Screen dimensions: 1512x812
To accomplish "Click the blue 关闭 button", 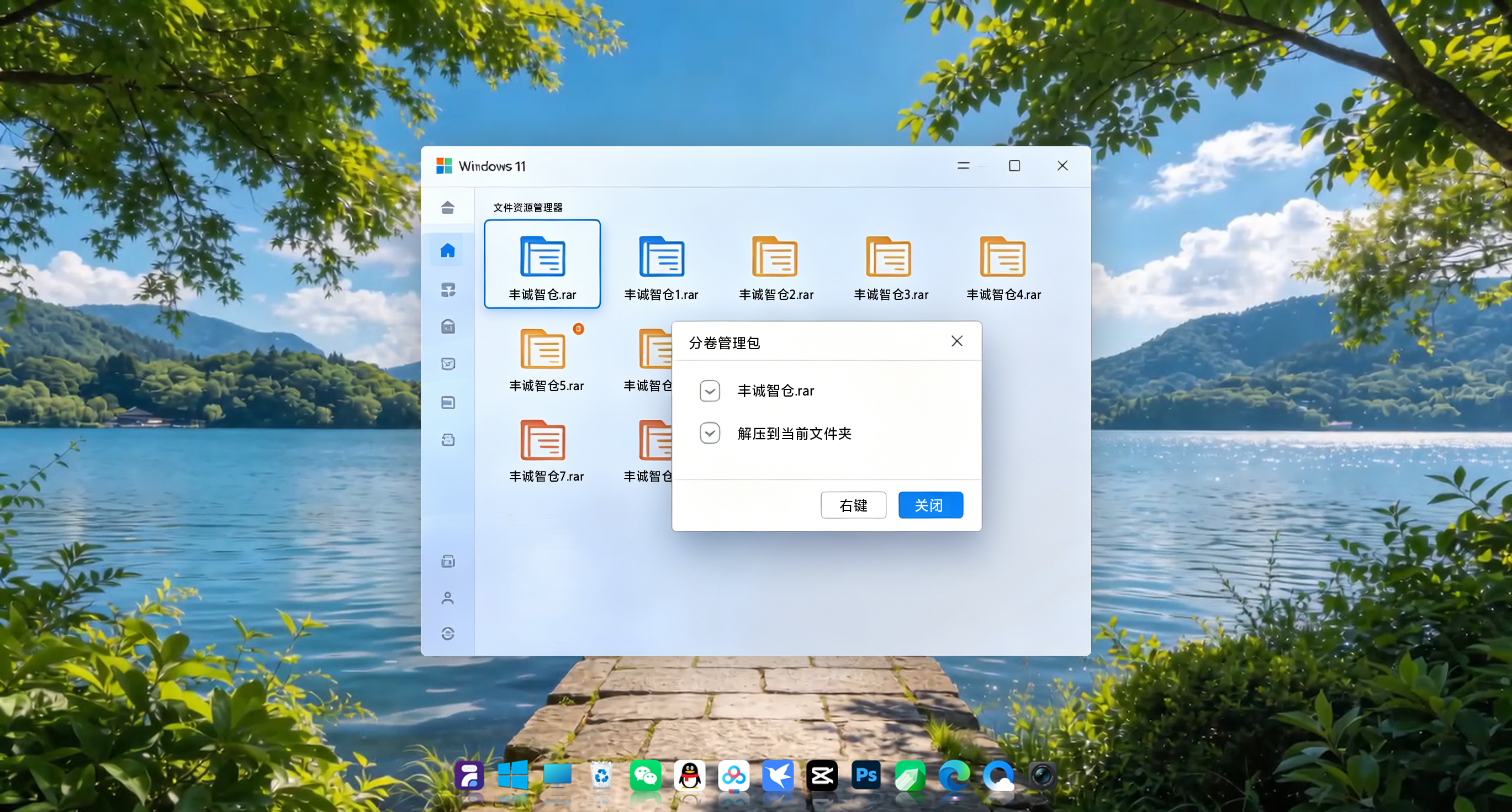I will (931, 505).
